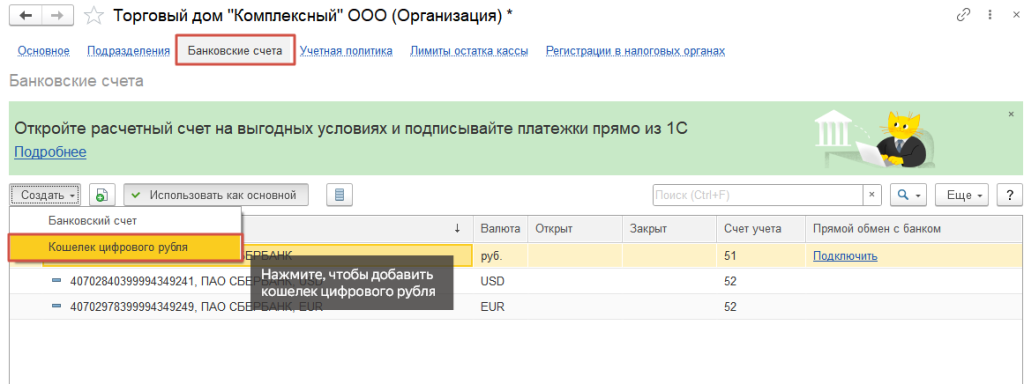Open the Учетная политика tab

coord(346,51)
